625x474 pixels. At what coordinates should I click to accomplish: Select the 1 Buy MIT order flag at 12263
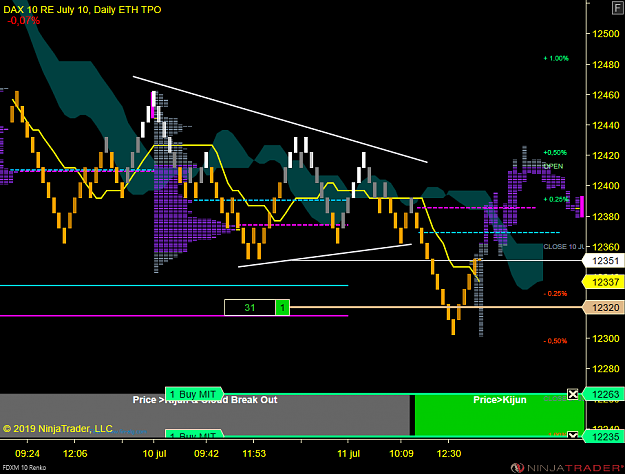(194, 394)
